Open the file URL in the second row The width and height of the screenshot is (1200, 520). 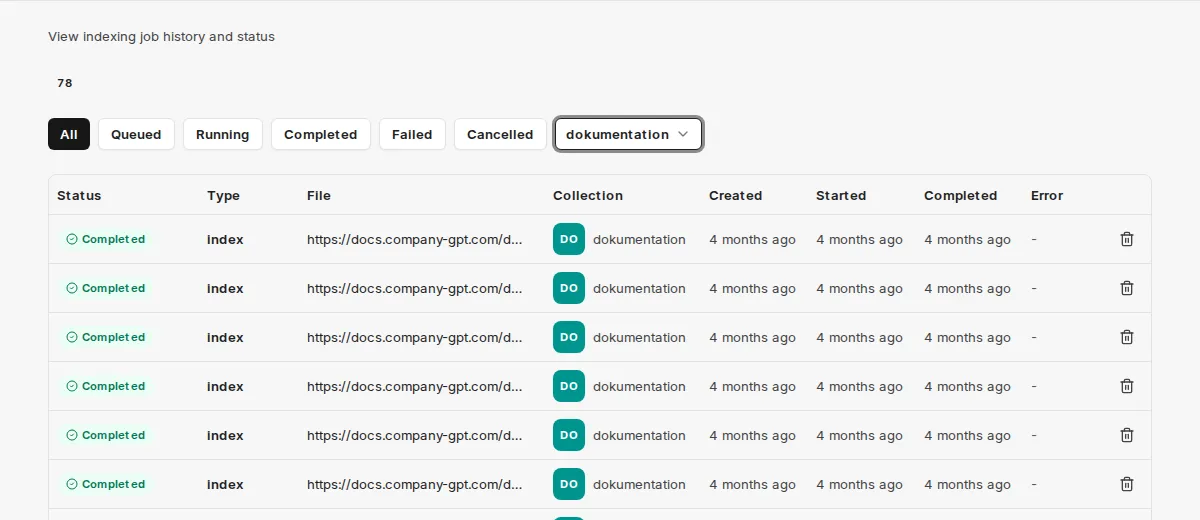coord(414,288)
